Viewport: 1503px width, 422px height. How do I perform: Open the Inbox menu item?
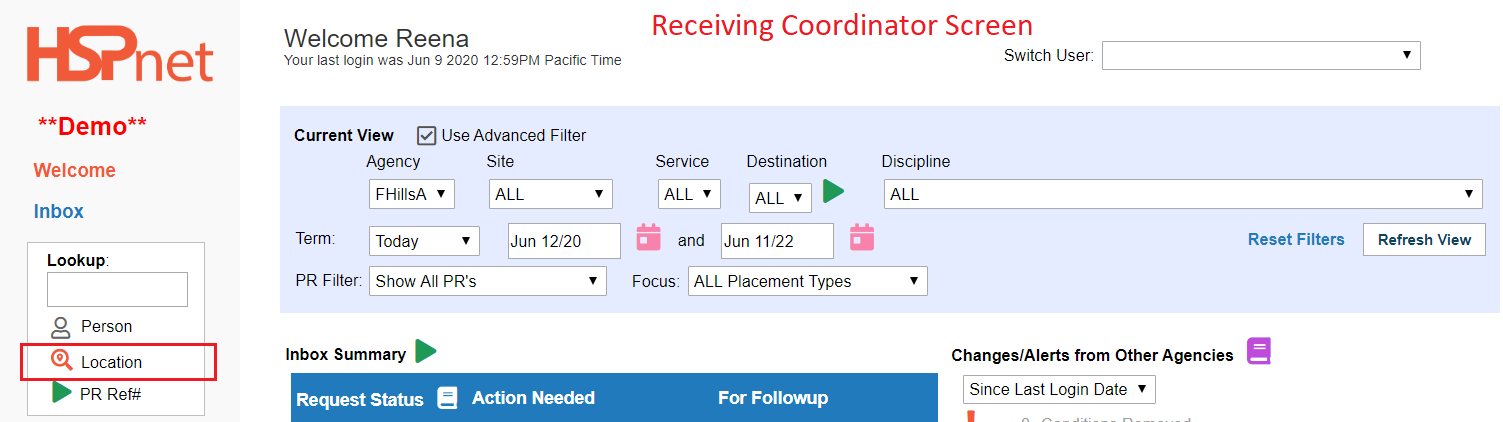point(59,211)
